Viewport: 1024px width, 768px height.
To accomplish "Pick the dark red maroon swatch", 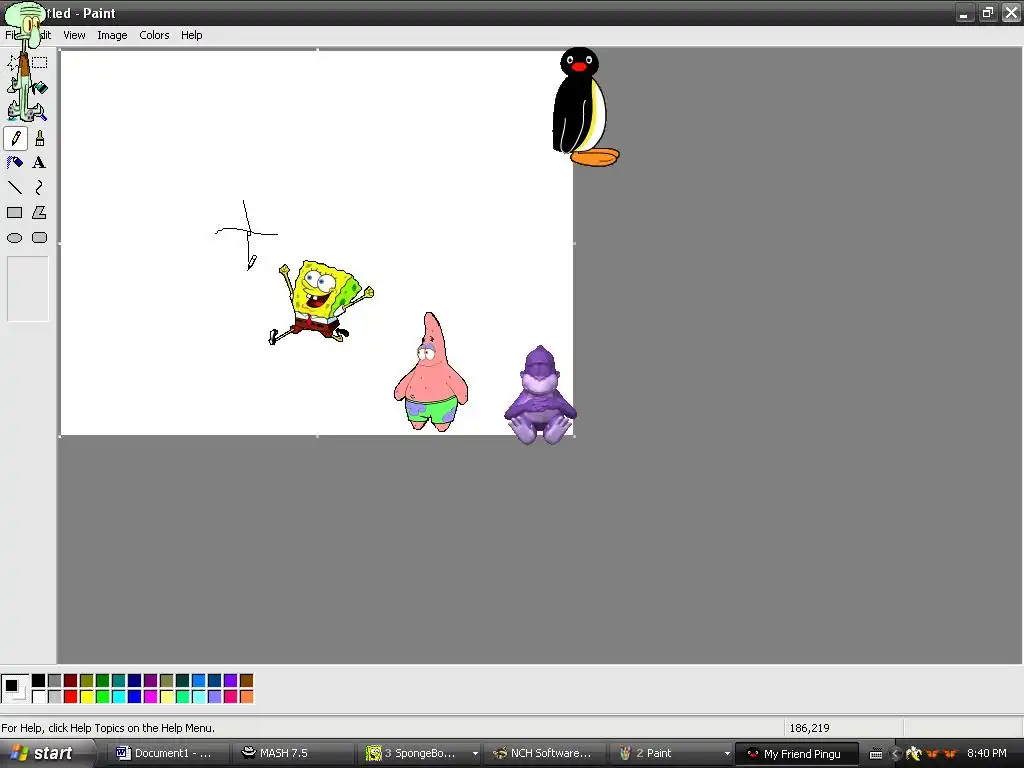I will [x=71, y=681].
